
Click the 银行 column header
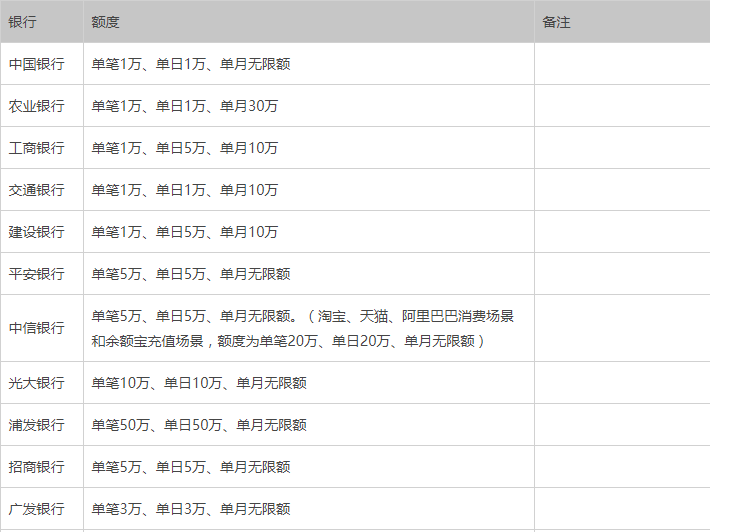[x=42, y=22]
